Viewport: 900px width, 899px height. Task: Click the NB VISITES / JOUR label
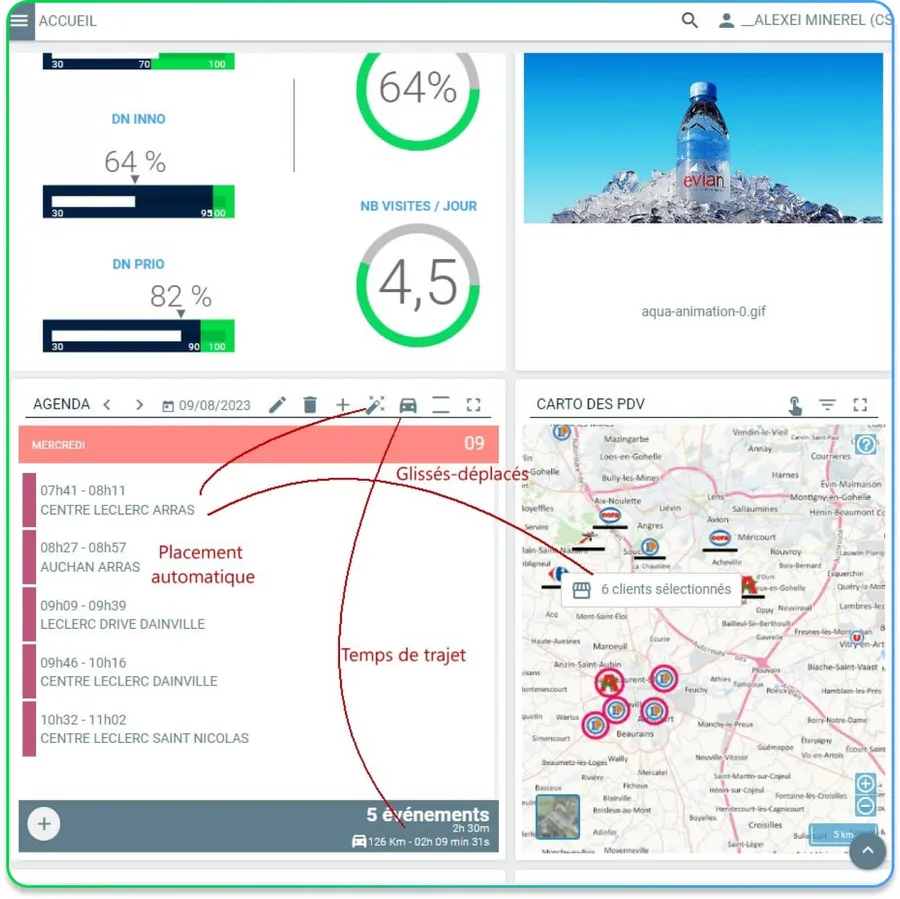point(418,206)
